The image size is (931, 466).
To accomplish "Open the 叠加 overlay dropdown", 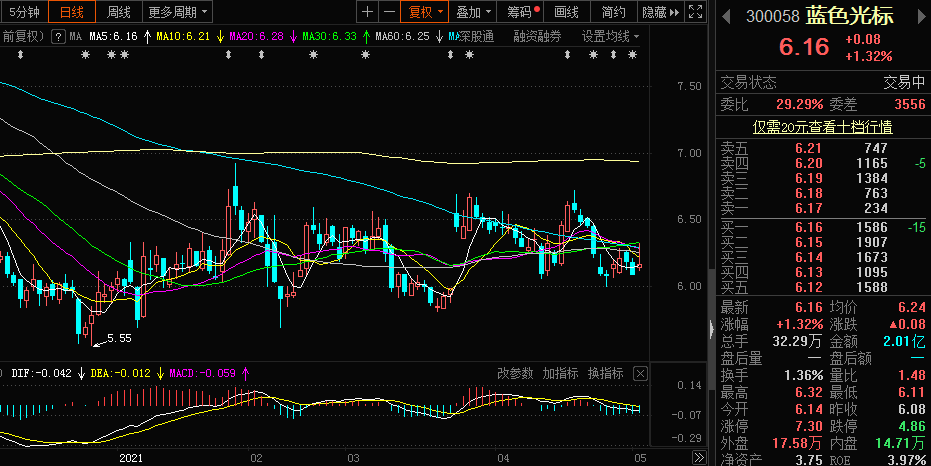I will (473, 12).
